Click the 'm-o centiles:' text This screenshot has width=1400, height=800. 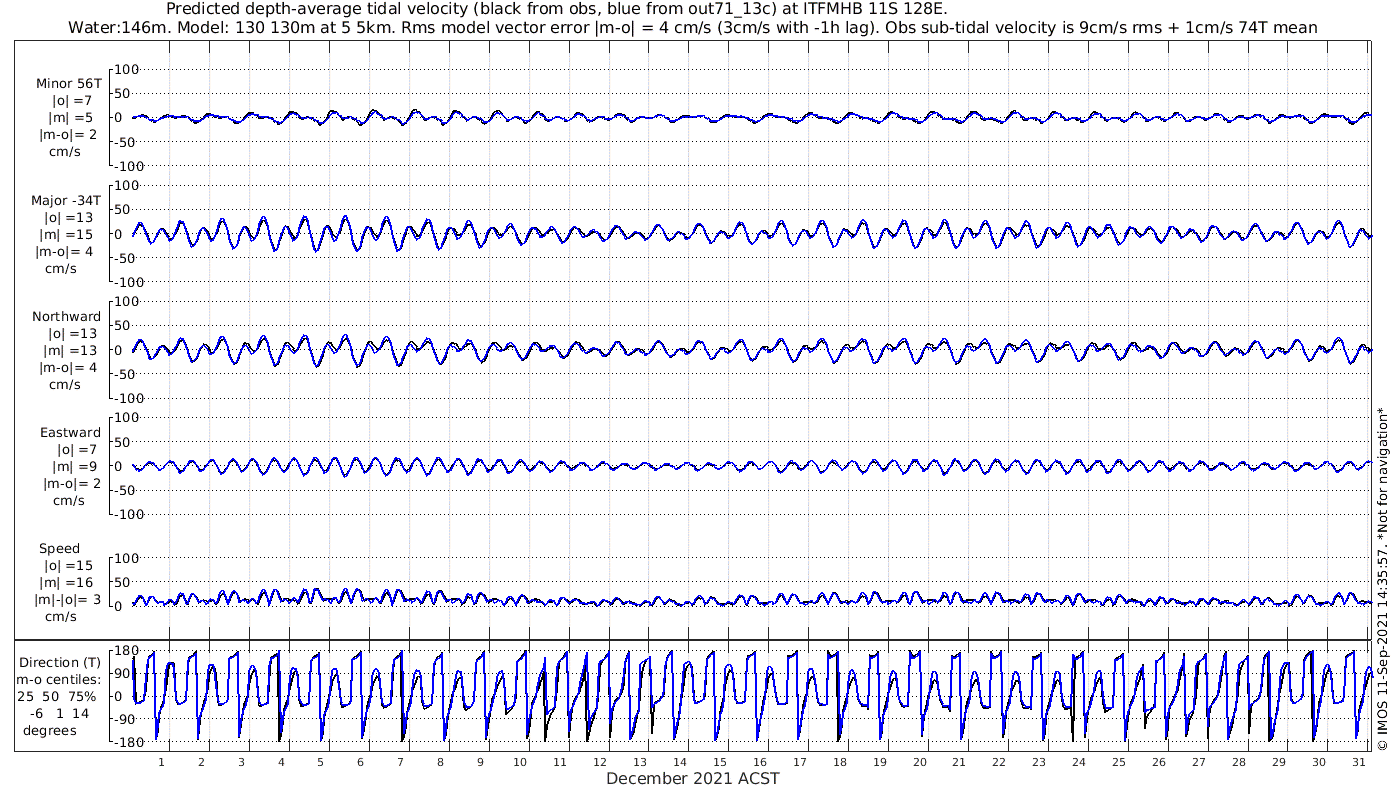click(x=60, y=679)
